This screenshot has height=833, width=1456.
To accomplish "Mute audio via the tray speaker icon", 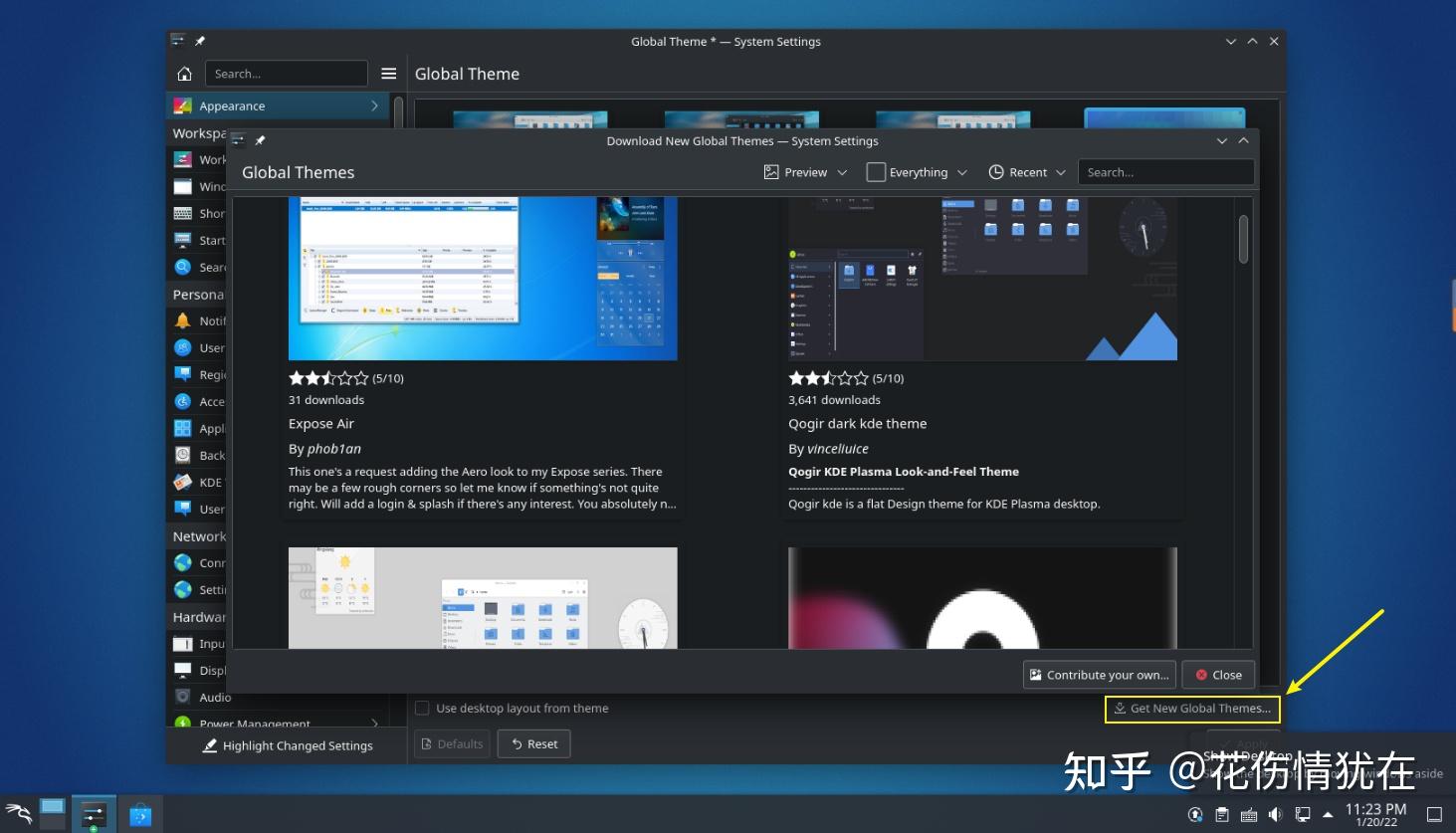I will pyautogui.click(x=1275, y=813).
